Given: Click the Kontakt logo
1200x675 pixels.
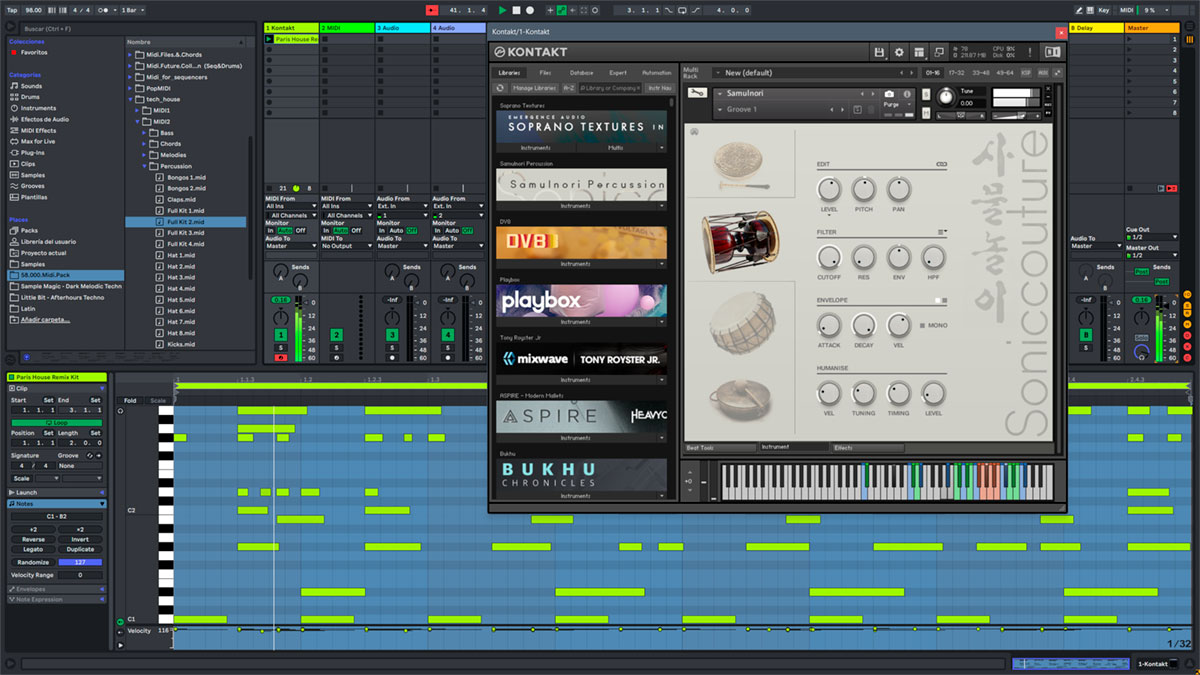Looking at the screenshot, I should click(x=530, y=52).
